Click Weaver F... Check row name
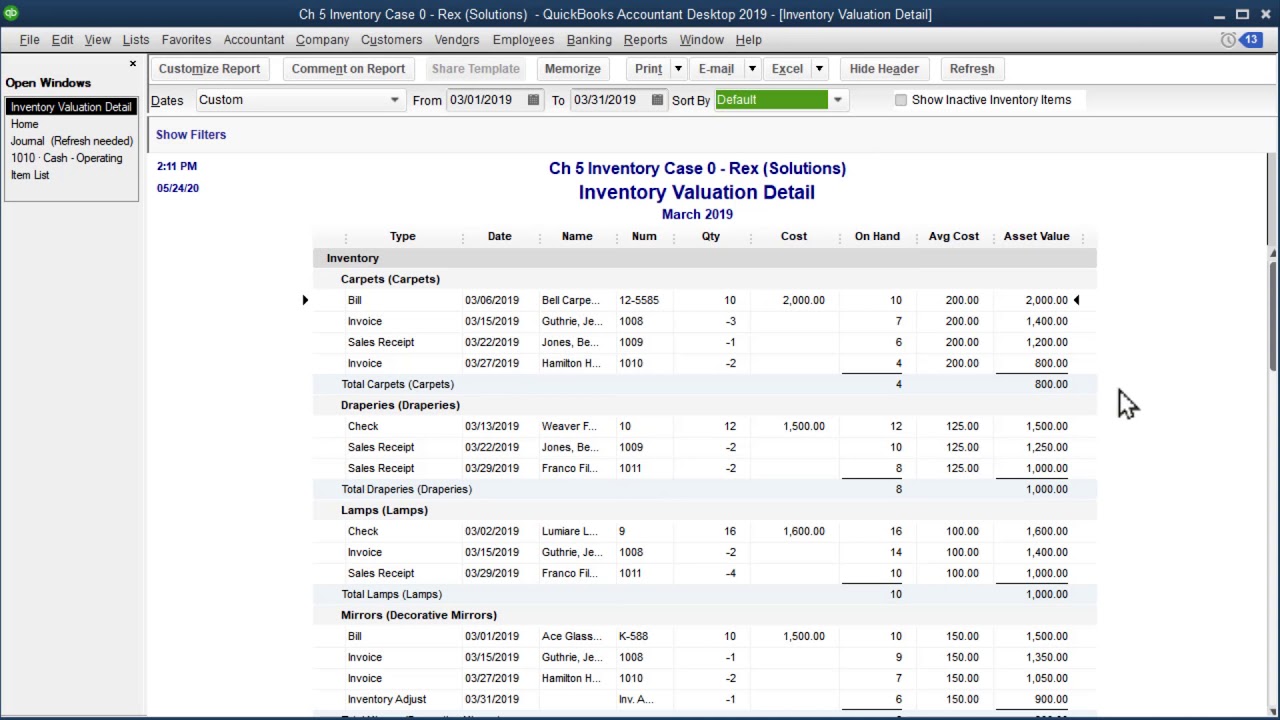1280x720 pixels. [569, 426]
